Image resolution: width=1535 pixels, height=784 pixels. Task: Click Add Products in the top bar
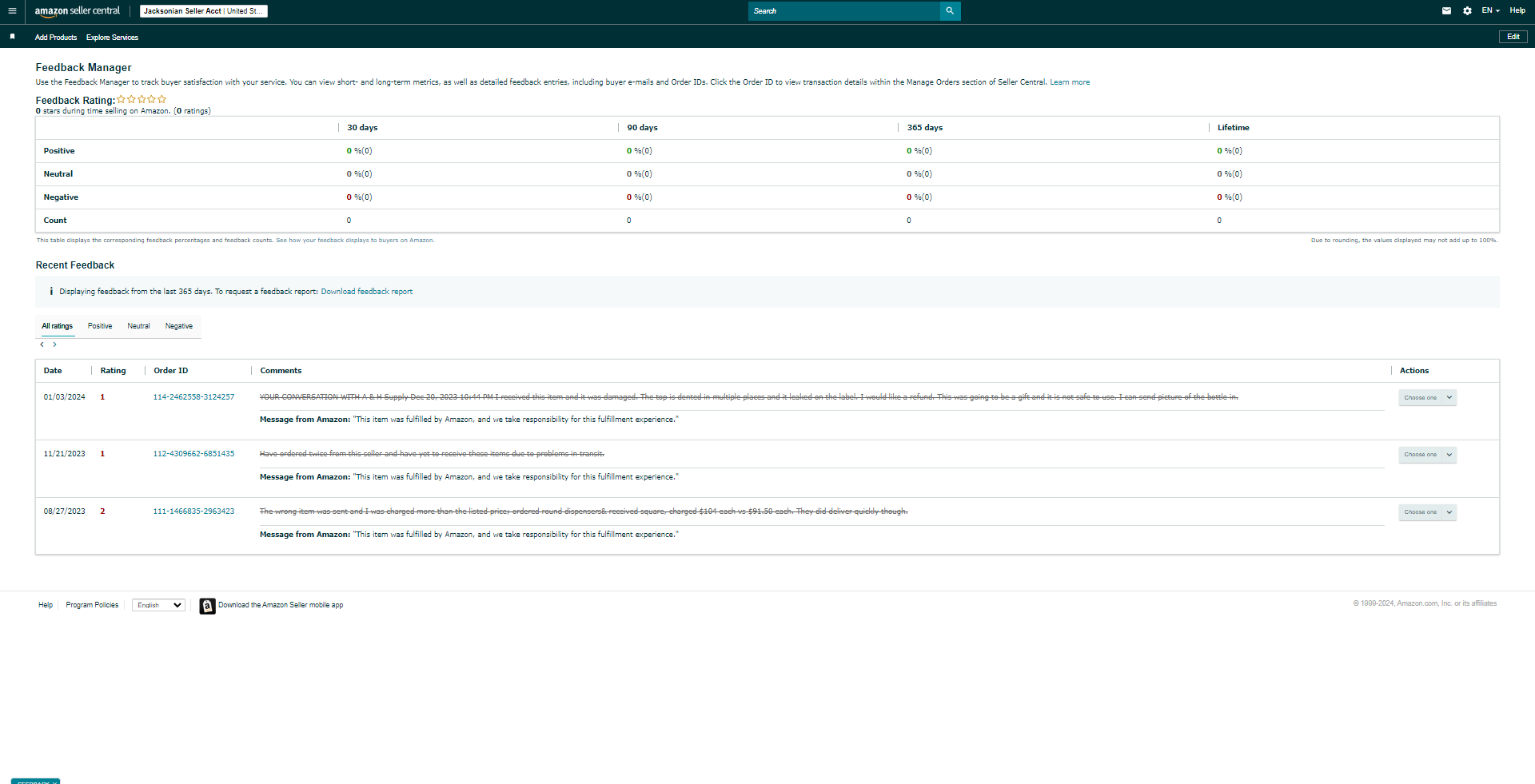56,38
